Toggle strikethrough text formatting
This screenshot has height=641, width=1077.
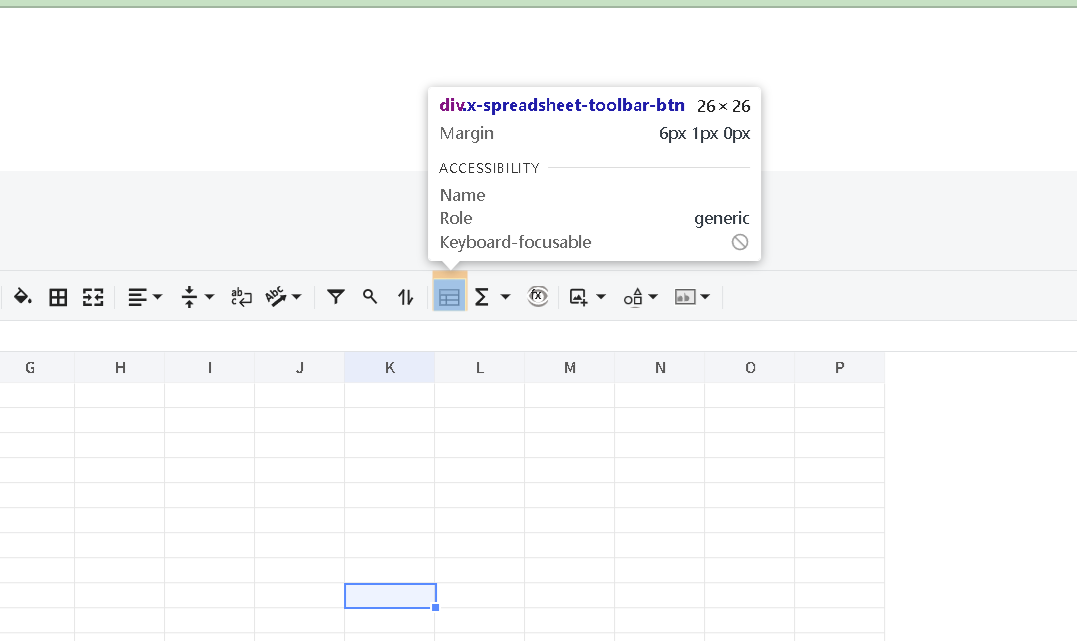tap(277, 296)
